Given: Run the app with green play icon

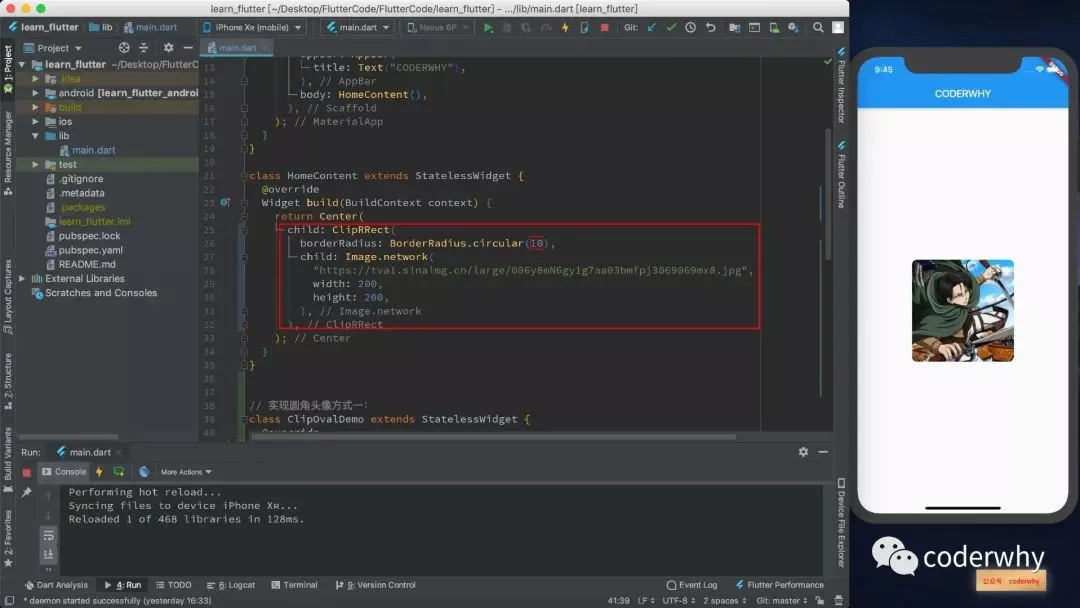Looking at the screenshot, I should coord(488,28).
